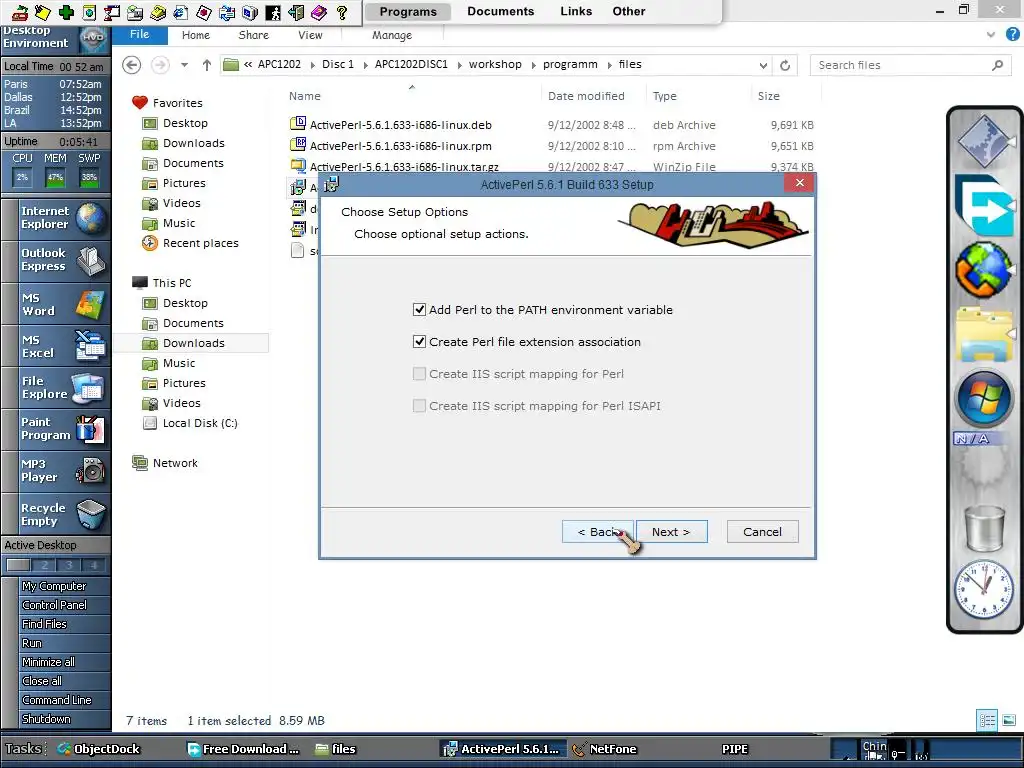Launch Internet Explorer from the left sidebar
Image resolution: width=1024 pixels, height=768 pixels.
tap(56, 218)
